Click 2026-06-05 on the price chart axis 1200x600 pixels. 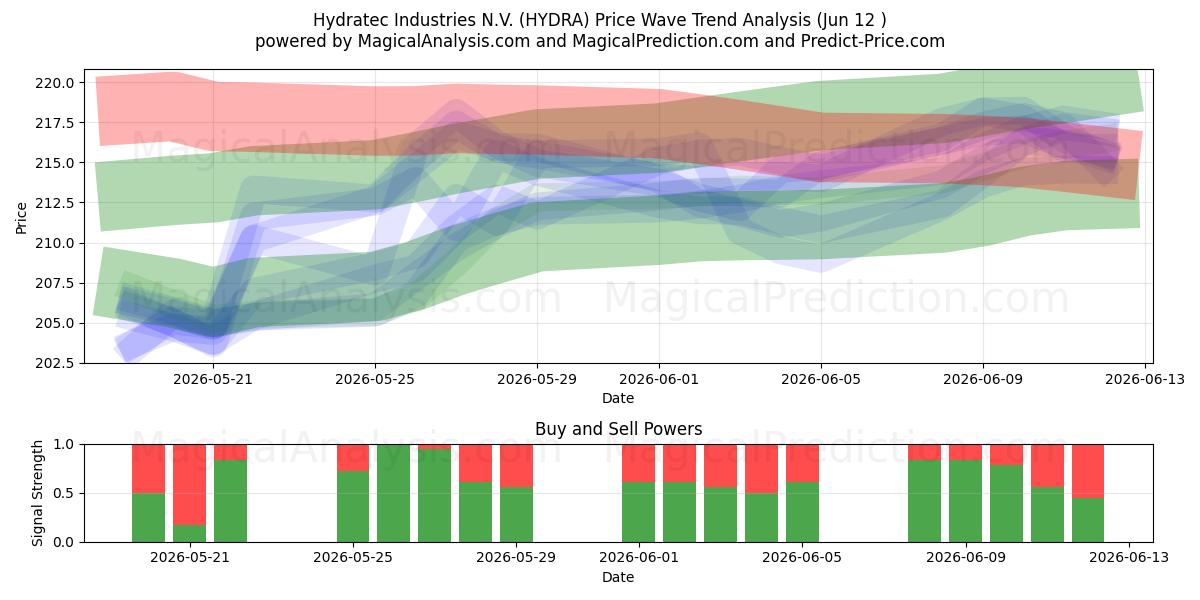(x=821, y=379)
